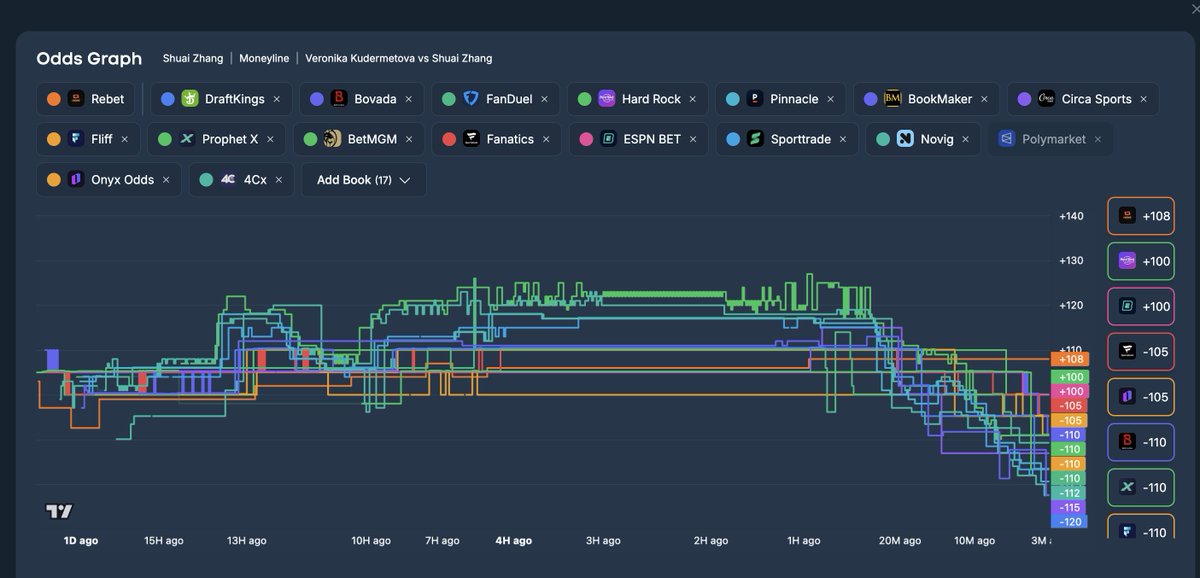Click the "Odds Graph" title
The width and height of the screenshot is (1200, 578).
click(89, 59)
